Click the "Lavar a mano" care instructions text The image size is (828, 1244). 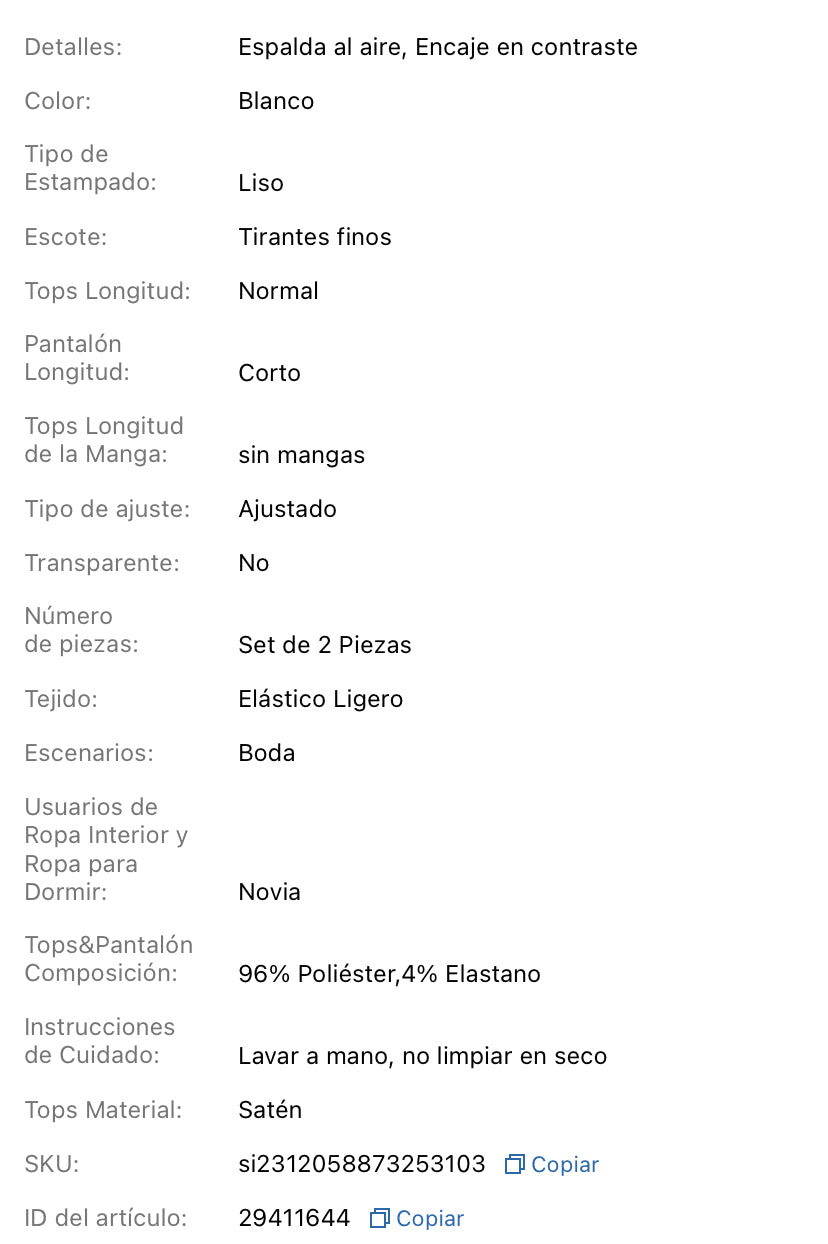(423, 1055)
